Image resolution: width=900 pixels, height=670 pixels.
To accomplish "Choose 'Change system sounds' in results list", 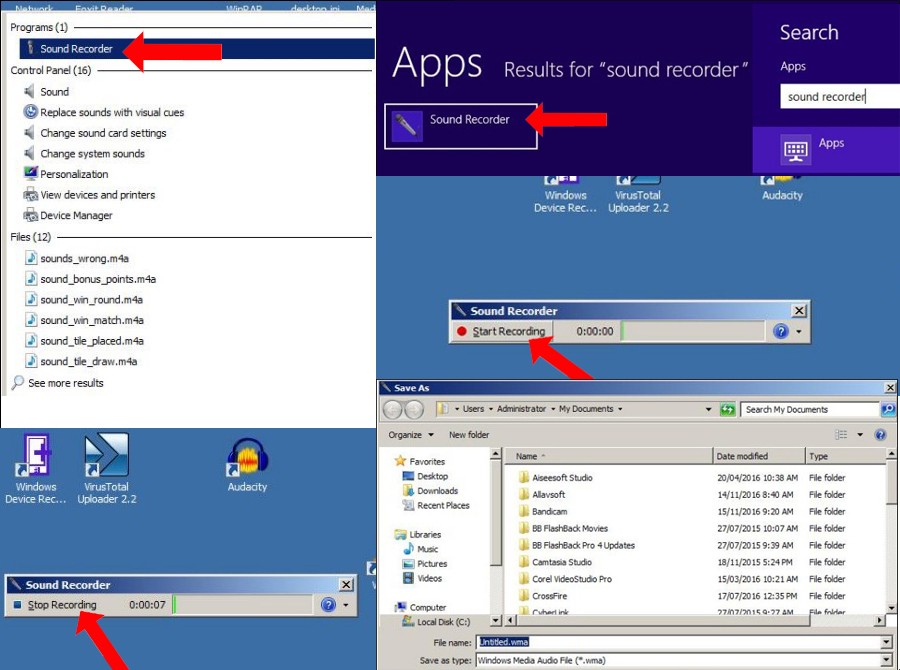I will tap(92, 154).
